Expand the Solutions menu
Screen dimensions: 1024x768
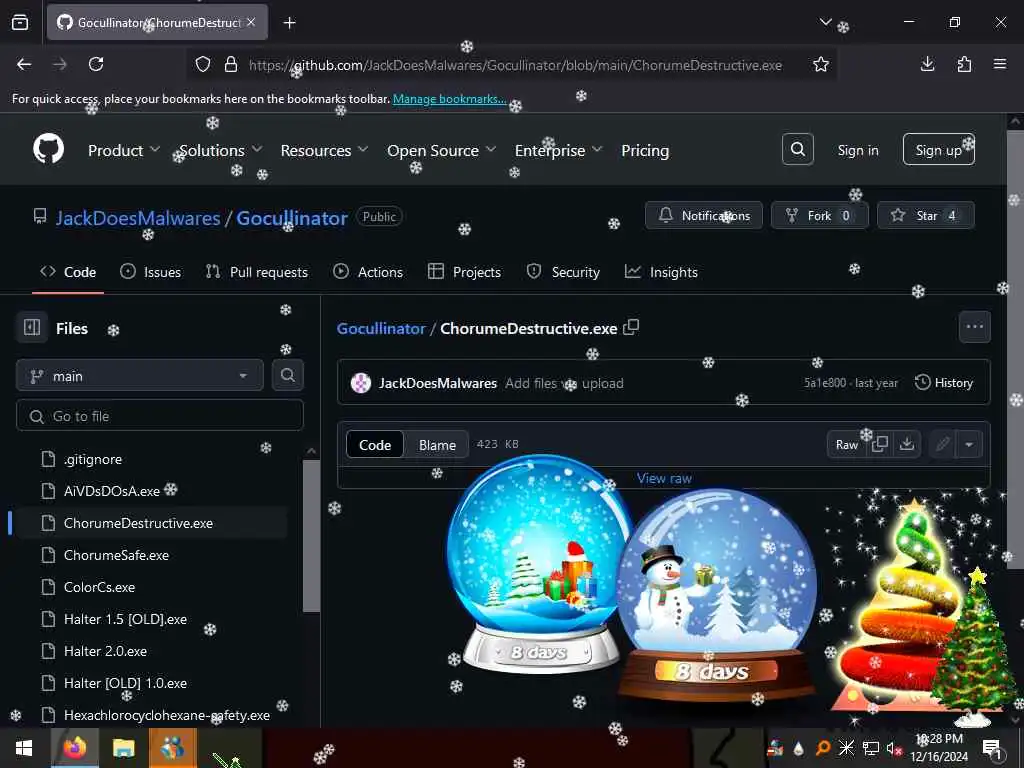click(221, 150)
